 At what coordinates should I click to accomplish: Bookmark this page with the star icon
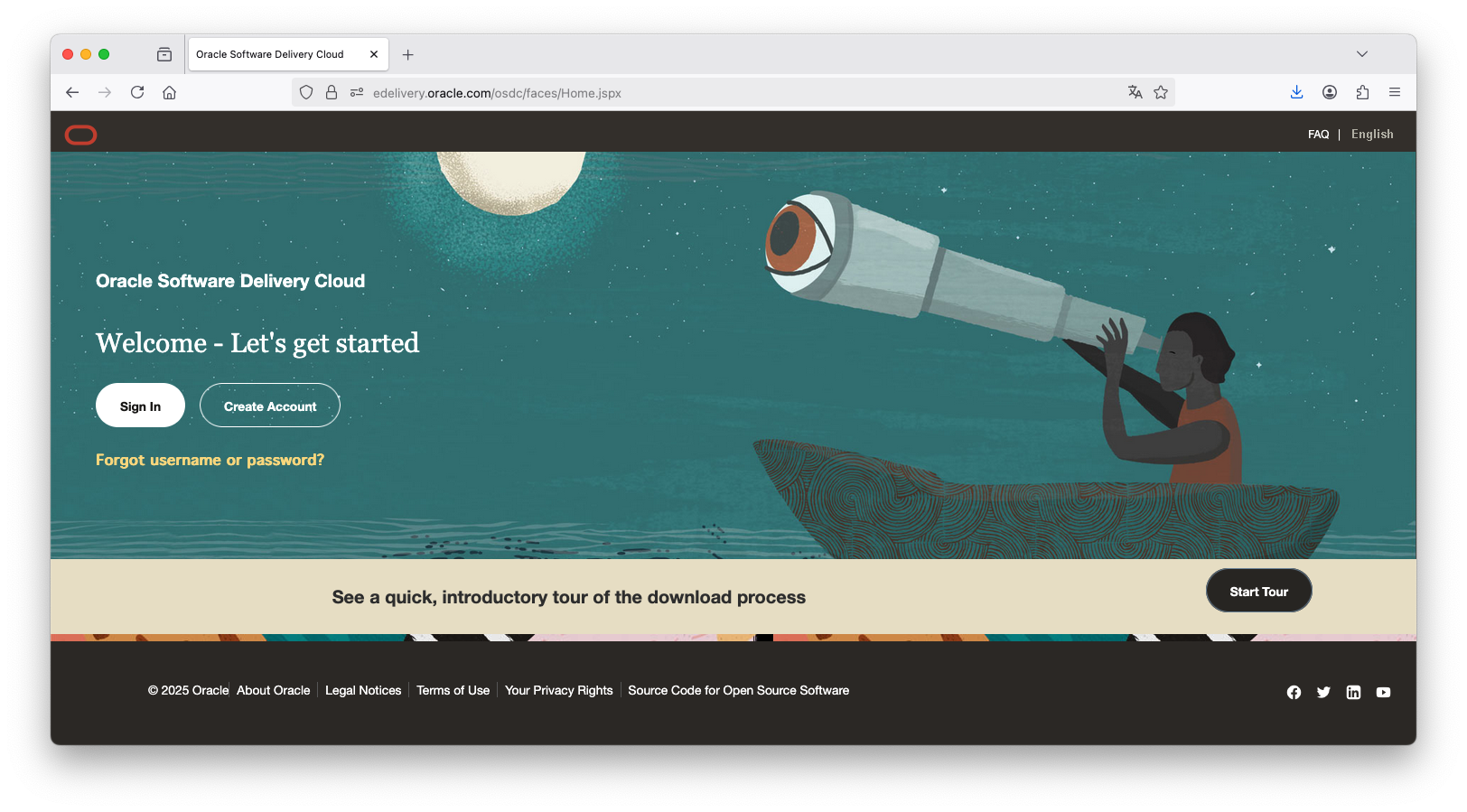click(x=1161, y=92)
